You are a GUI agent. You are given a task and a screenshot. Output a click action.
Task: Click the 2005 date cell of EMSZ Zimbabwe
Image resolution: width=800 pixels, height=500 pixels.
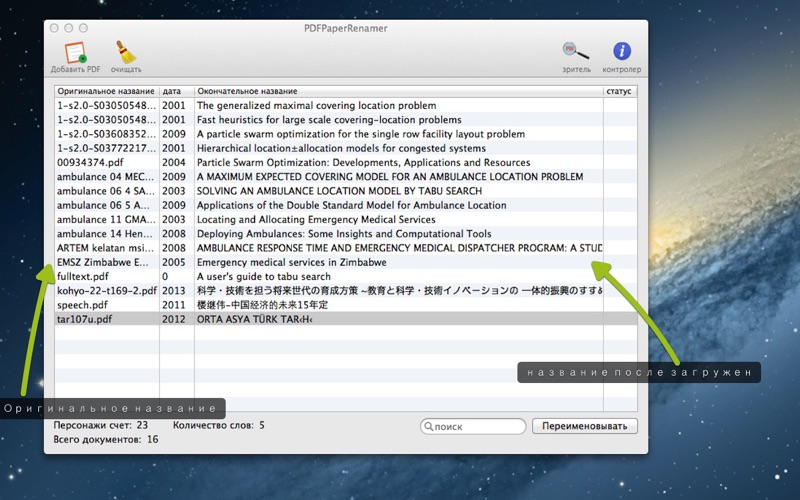(173, 263)
